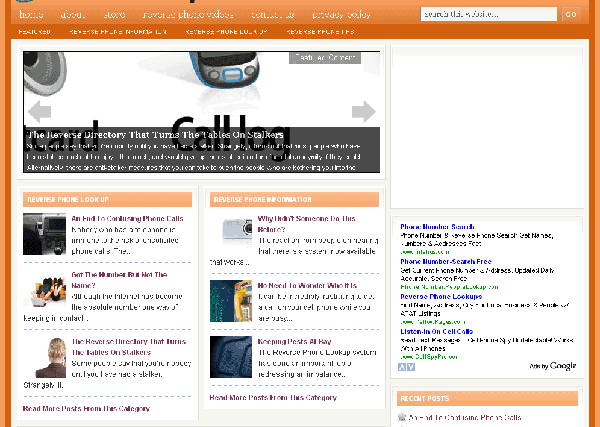Open Phone Number Search ad link
The width and height of the screenshot is (600, 427).
[437, 227]
